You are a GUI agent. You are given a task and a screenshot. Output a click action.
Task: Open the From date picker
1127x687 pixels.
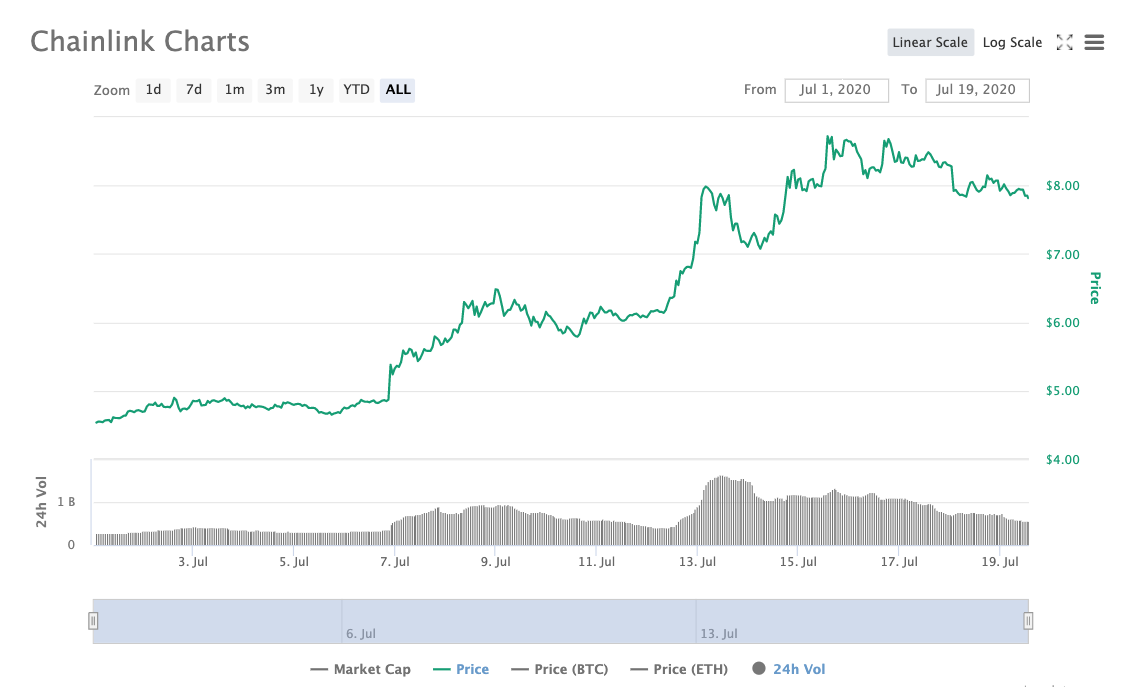click(x=836, y=89)
